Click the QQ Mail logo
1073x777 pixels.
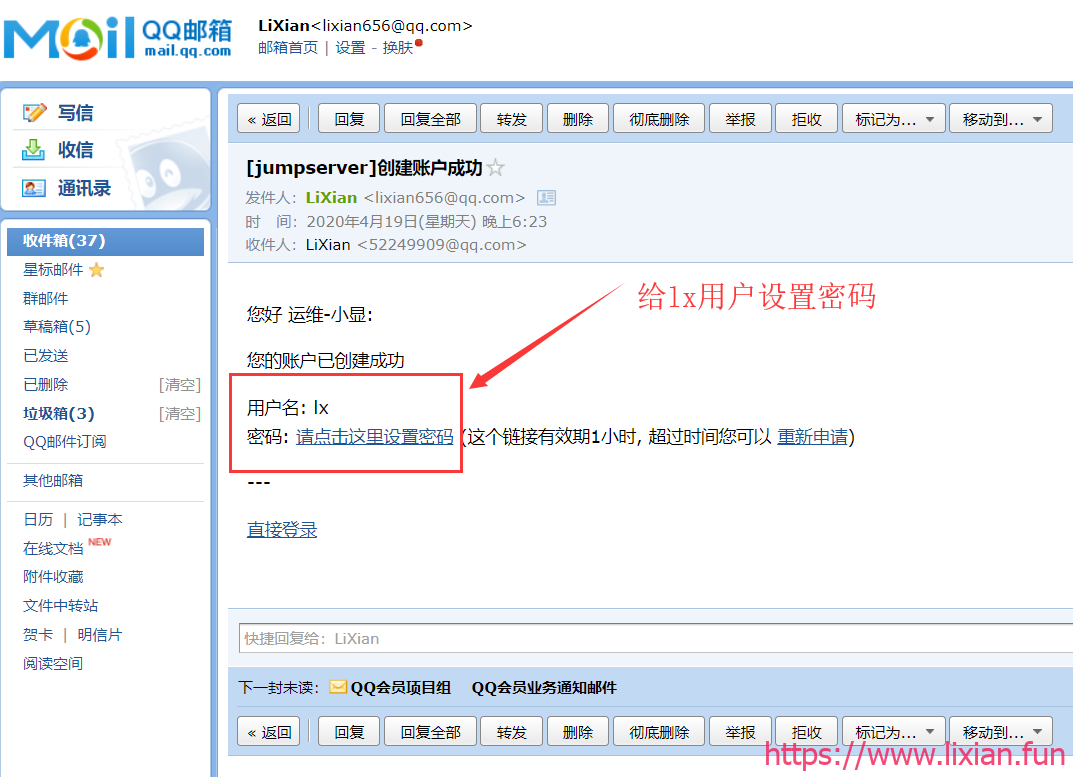tap(118, 38)
